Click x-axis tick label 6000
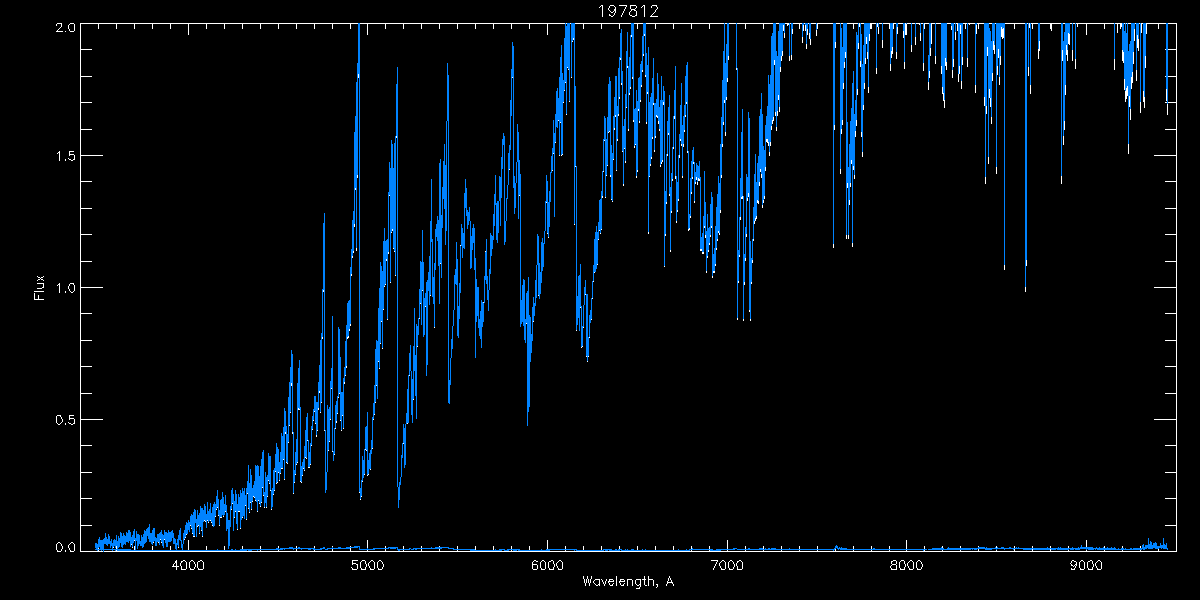The height and width of the screenshot is (600, 1200). click(x=547, y=566)
